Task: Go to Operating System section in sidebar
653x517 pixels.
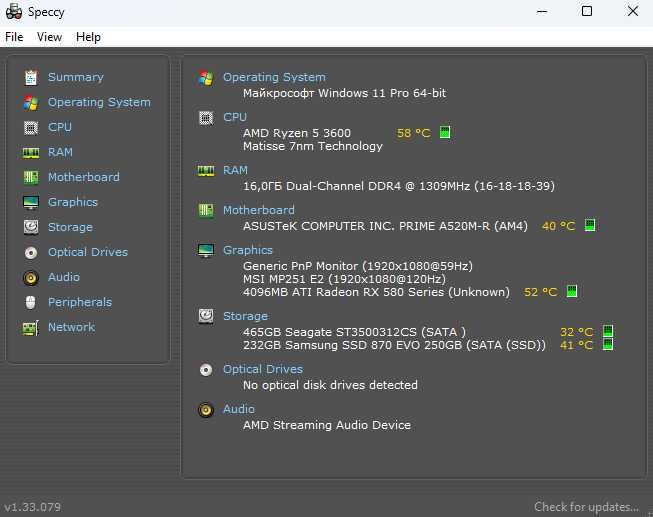Action: 99,102
